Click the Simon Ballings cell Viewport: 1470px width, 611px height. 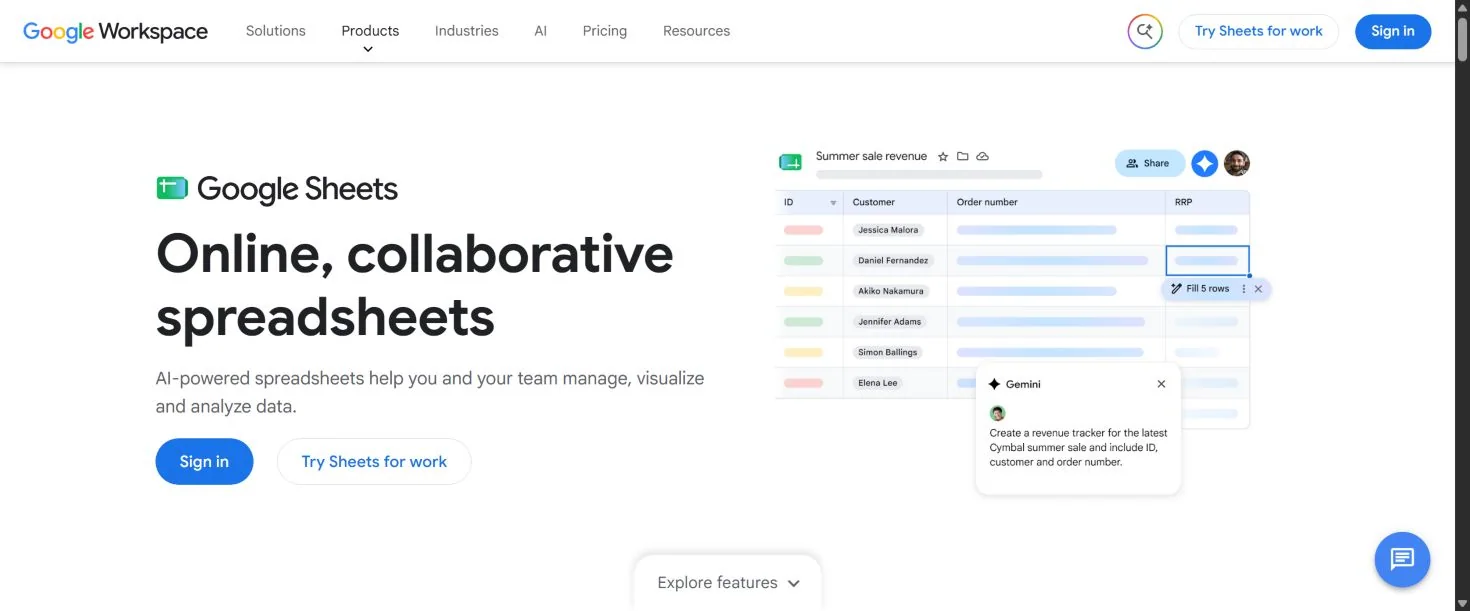(888, 352)
